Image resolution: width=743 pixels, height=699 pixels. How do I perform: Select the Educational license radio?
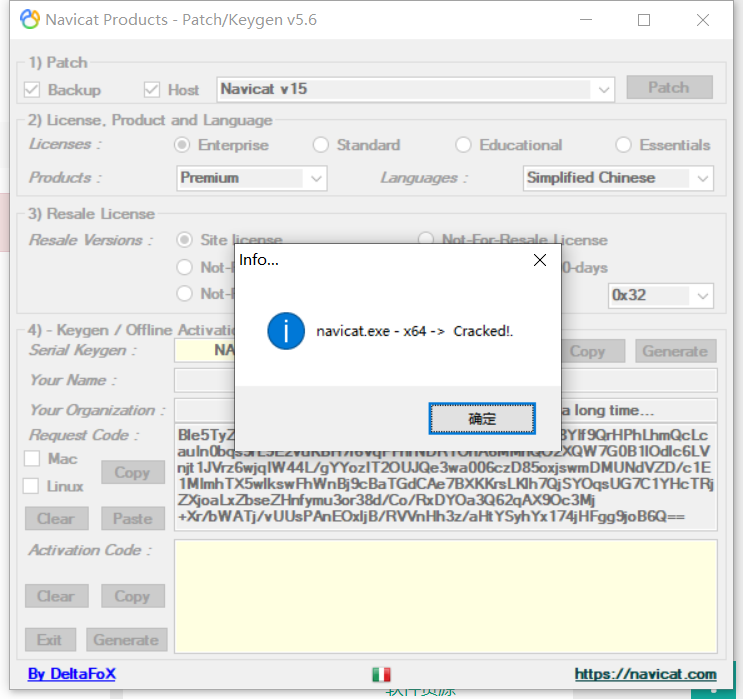pyautogui.click(x=463, y=145)
